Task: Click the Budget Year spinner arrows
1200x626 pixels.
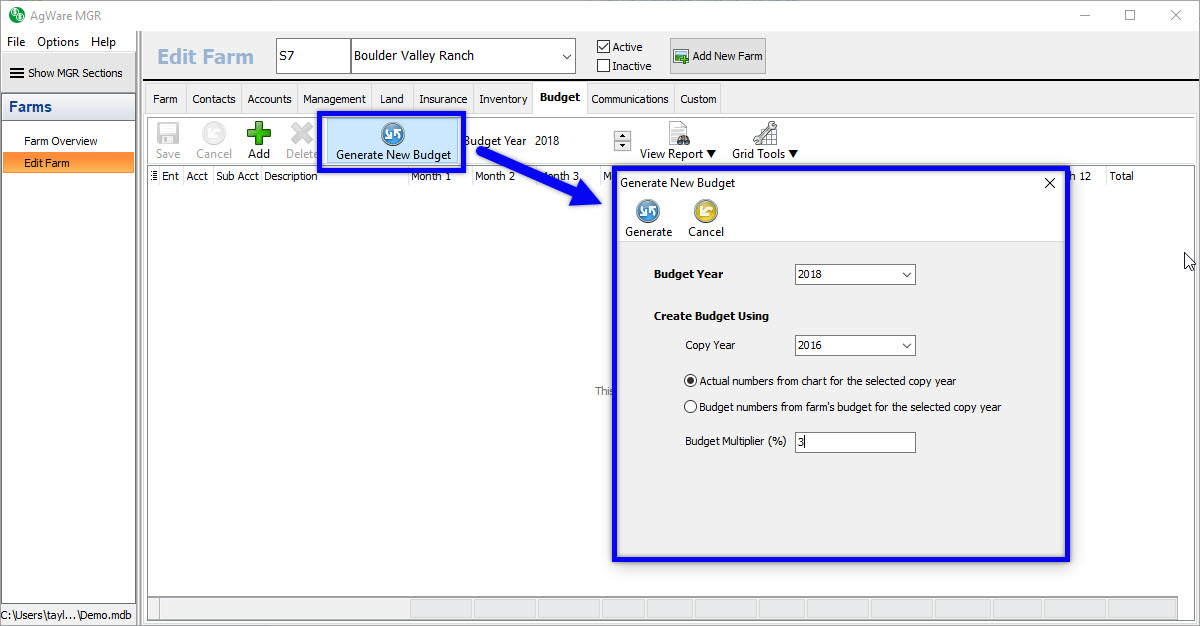Action: tap(622, 141)
